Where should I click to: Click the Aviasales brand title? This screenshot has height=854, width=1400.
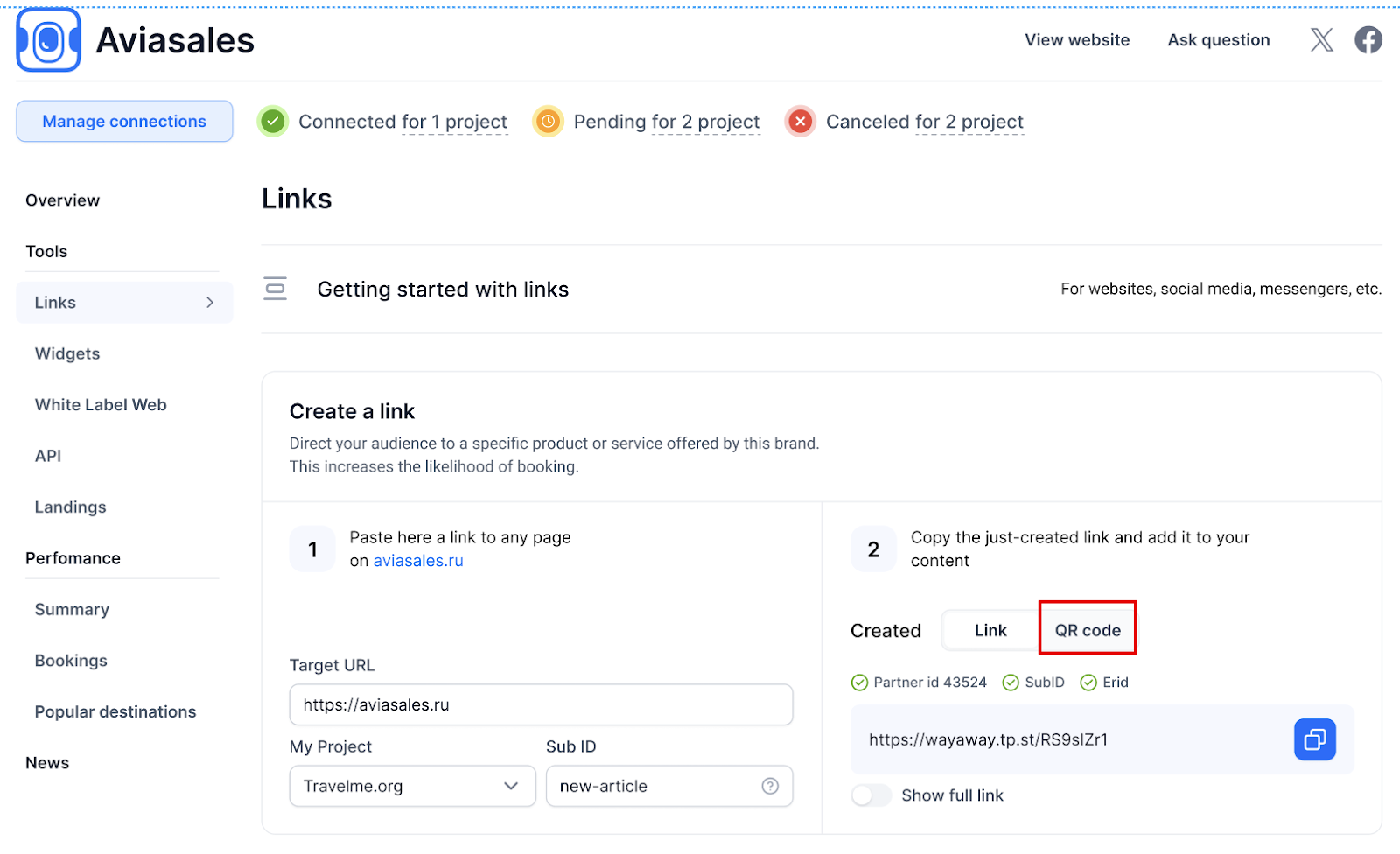[x=175, y=40]
